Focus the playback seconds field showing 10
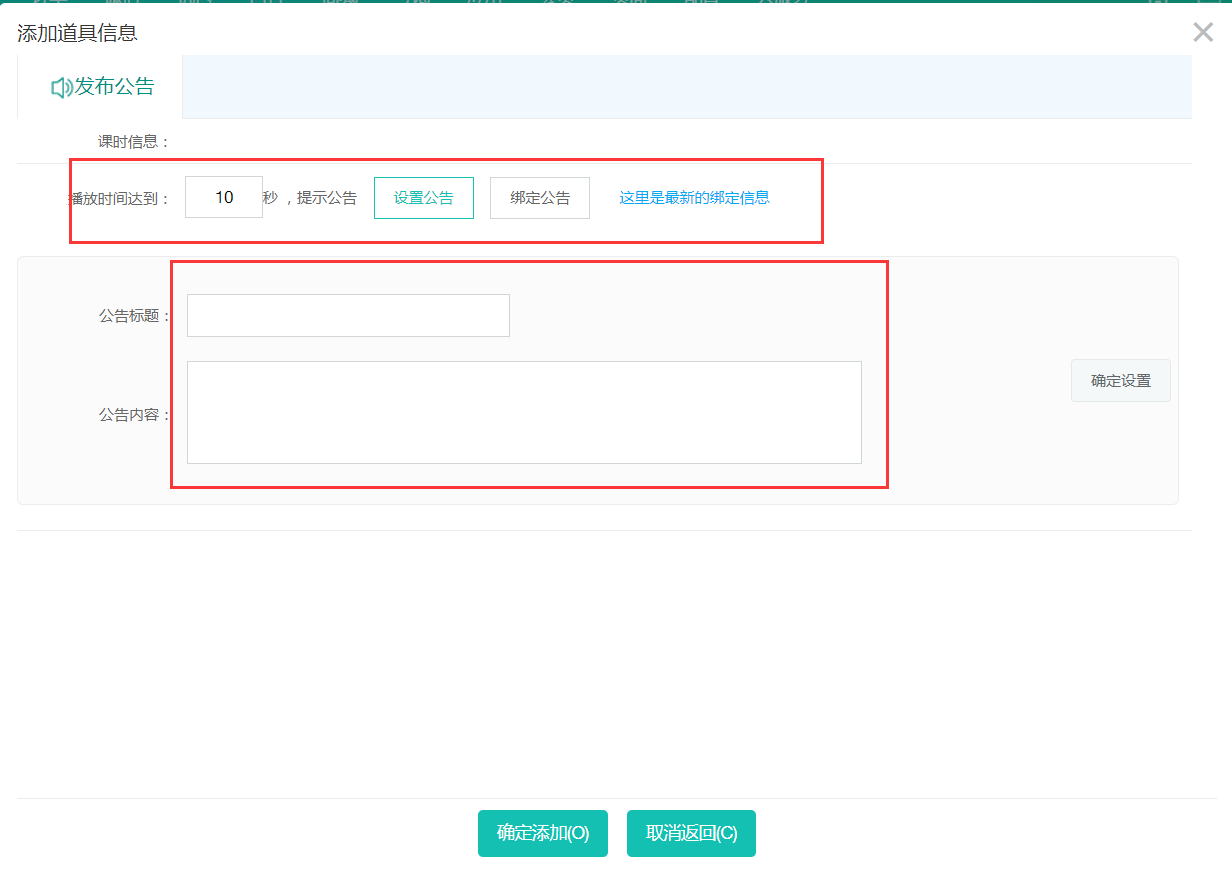 point(224,198)
